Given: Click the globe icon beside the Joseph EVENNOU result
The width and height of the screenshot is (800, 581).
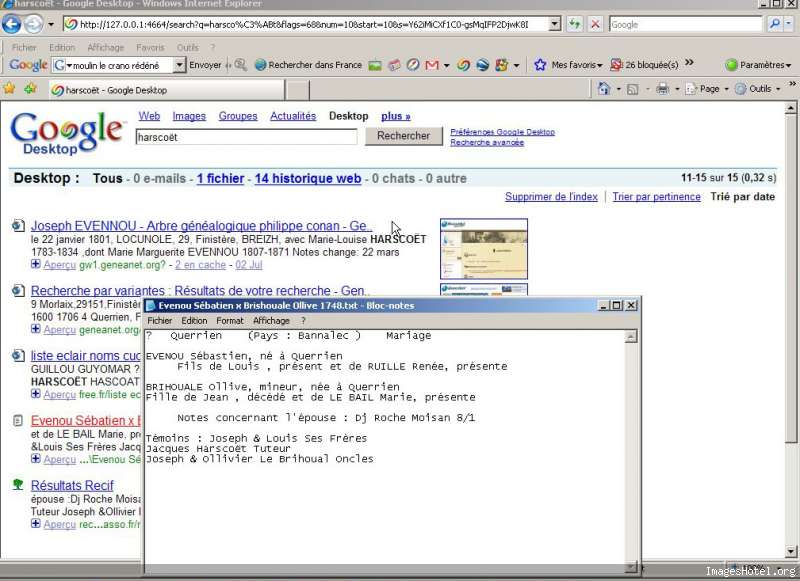Looking at the screenshot, I should [x=18, y=225].
